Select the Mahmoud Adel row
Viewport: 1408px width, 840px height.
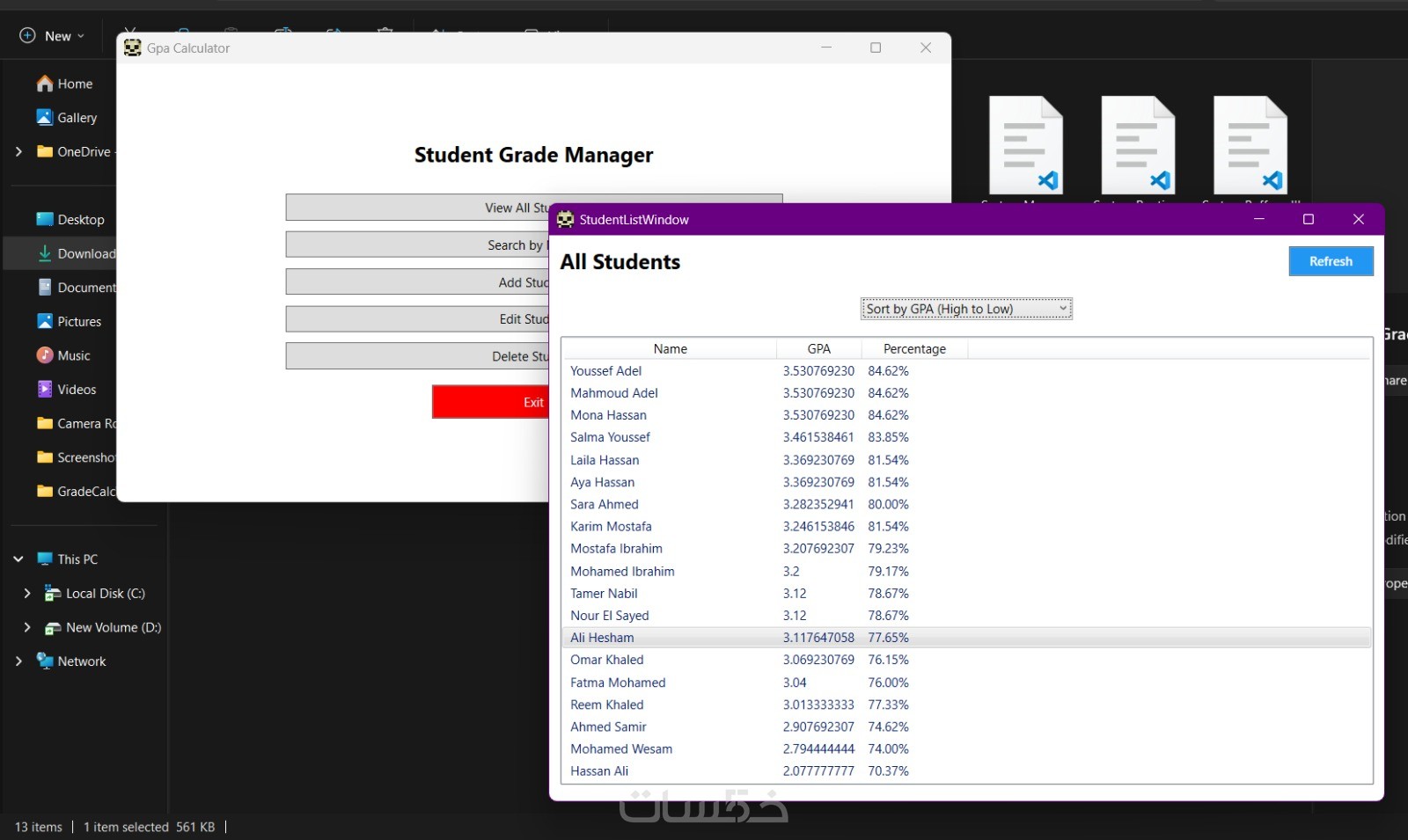(966, 393)
